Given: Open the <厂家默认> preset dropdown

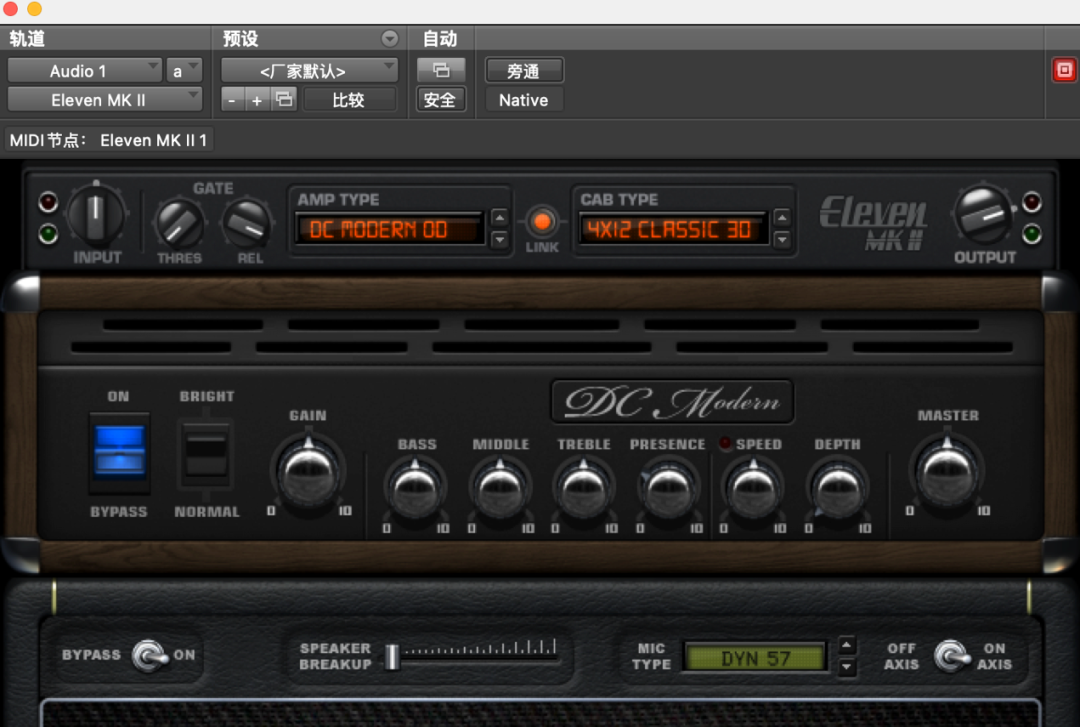Looking at the screenshot, I should click(309, 71).
